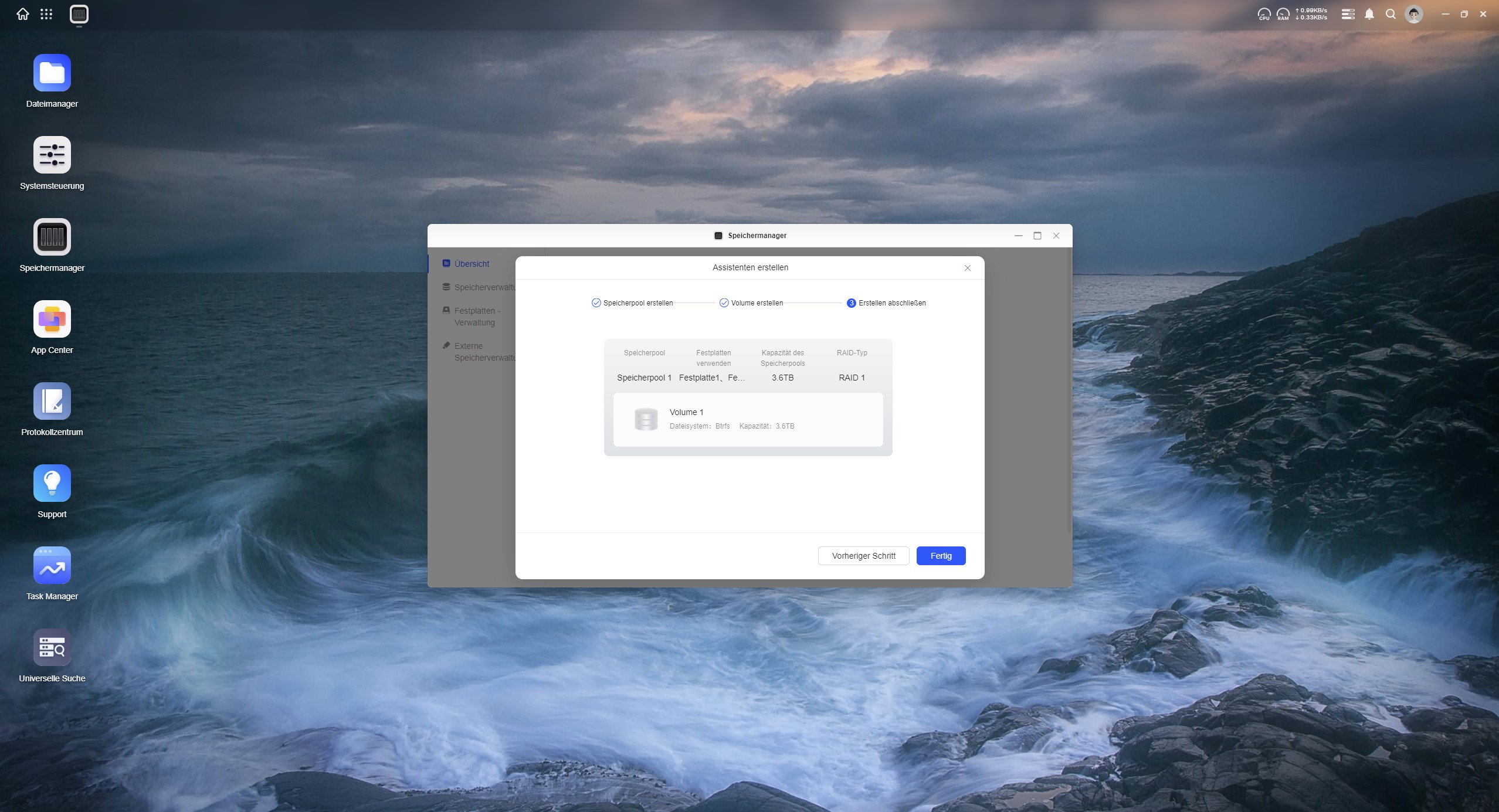1499x812 pixels.
Task: Open the Universelle Suche desktop icon
Action: (52, 648)
